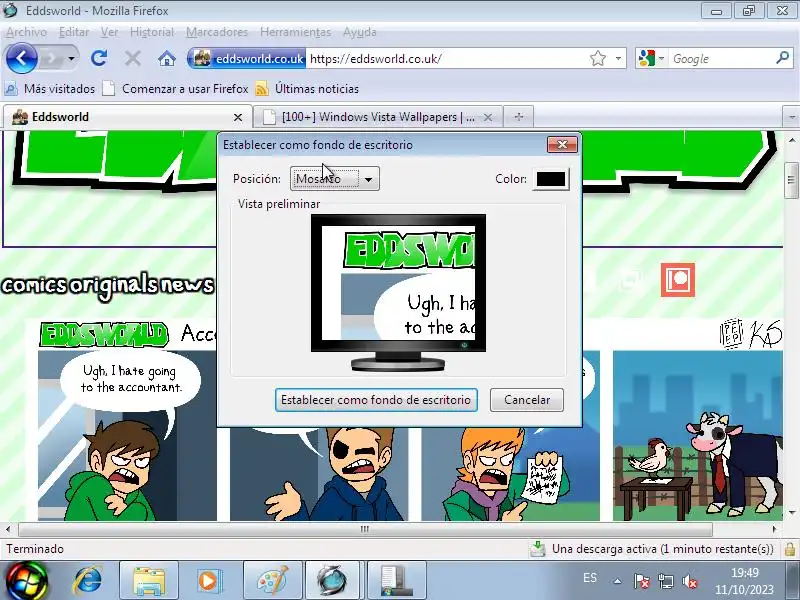800x600 pixels.
Task: Open Windows Media Player on taskbar
Action: pyautogui.click(x=208, y=581)
